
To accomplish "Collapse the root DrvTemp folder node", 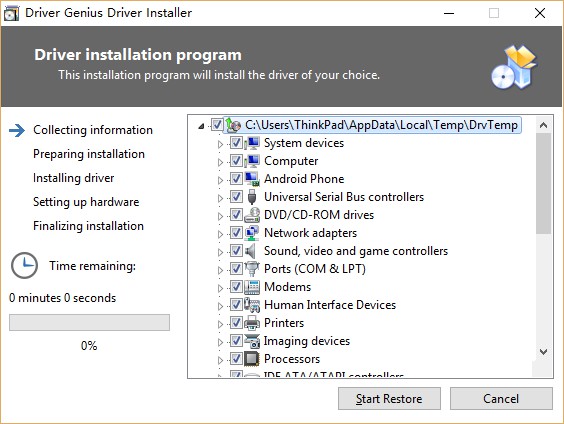I will point(201,126).
